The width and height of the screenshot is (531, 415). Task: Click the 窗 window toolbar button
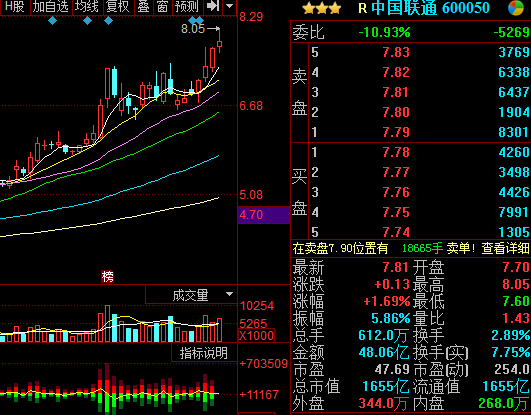coord(162,6)
